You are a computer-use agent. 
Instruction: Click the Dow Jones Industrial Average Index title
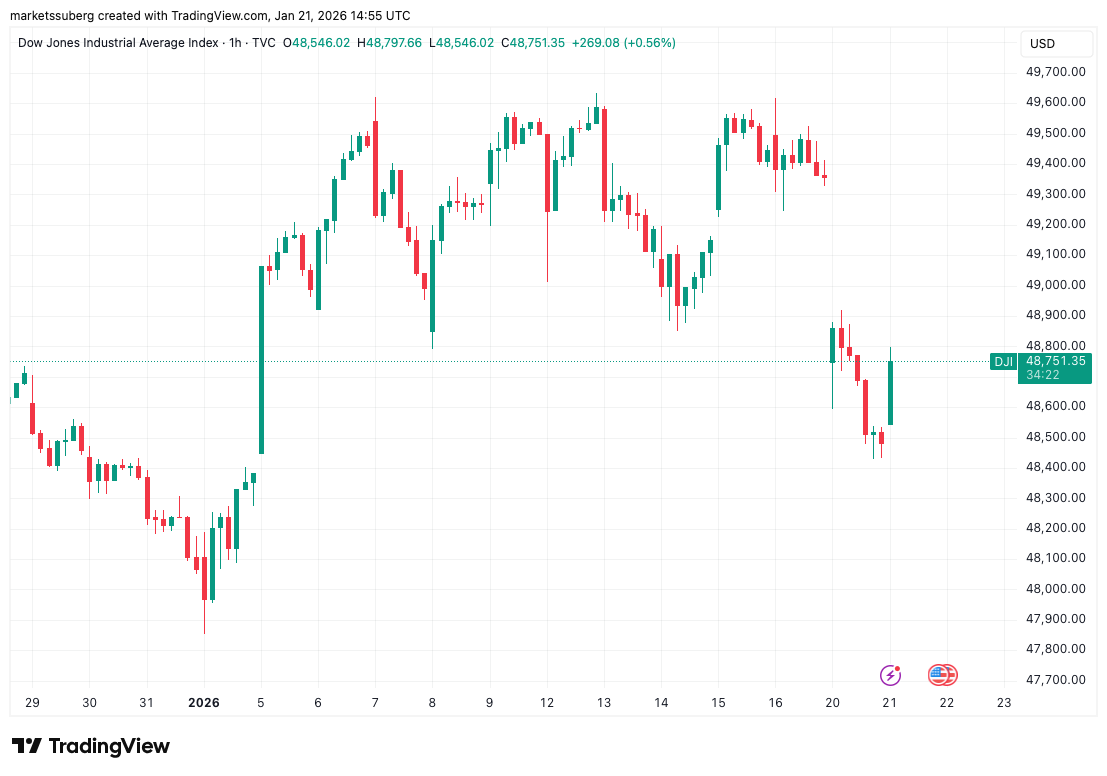coord(117,43)
